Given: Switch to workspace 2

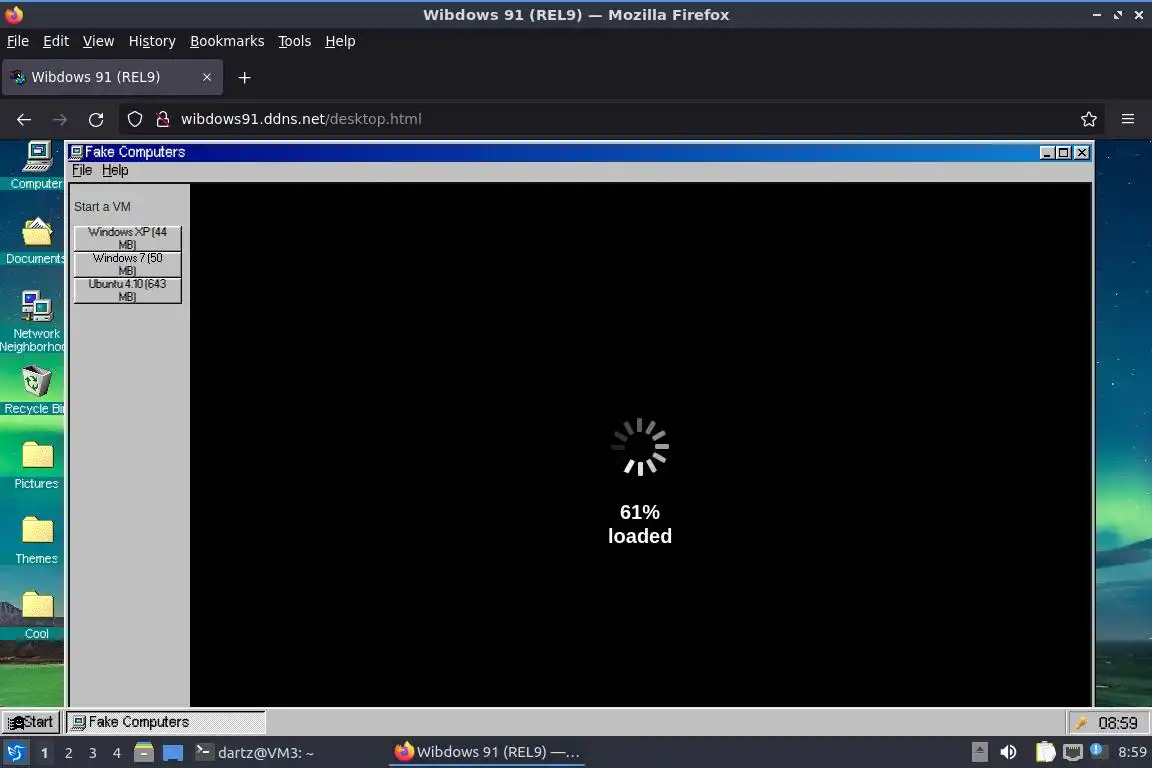Looking at the screenshot, I should (x=68, y=753).
